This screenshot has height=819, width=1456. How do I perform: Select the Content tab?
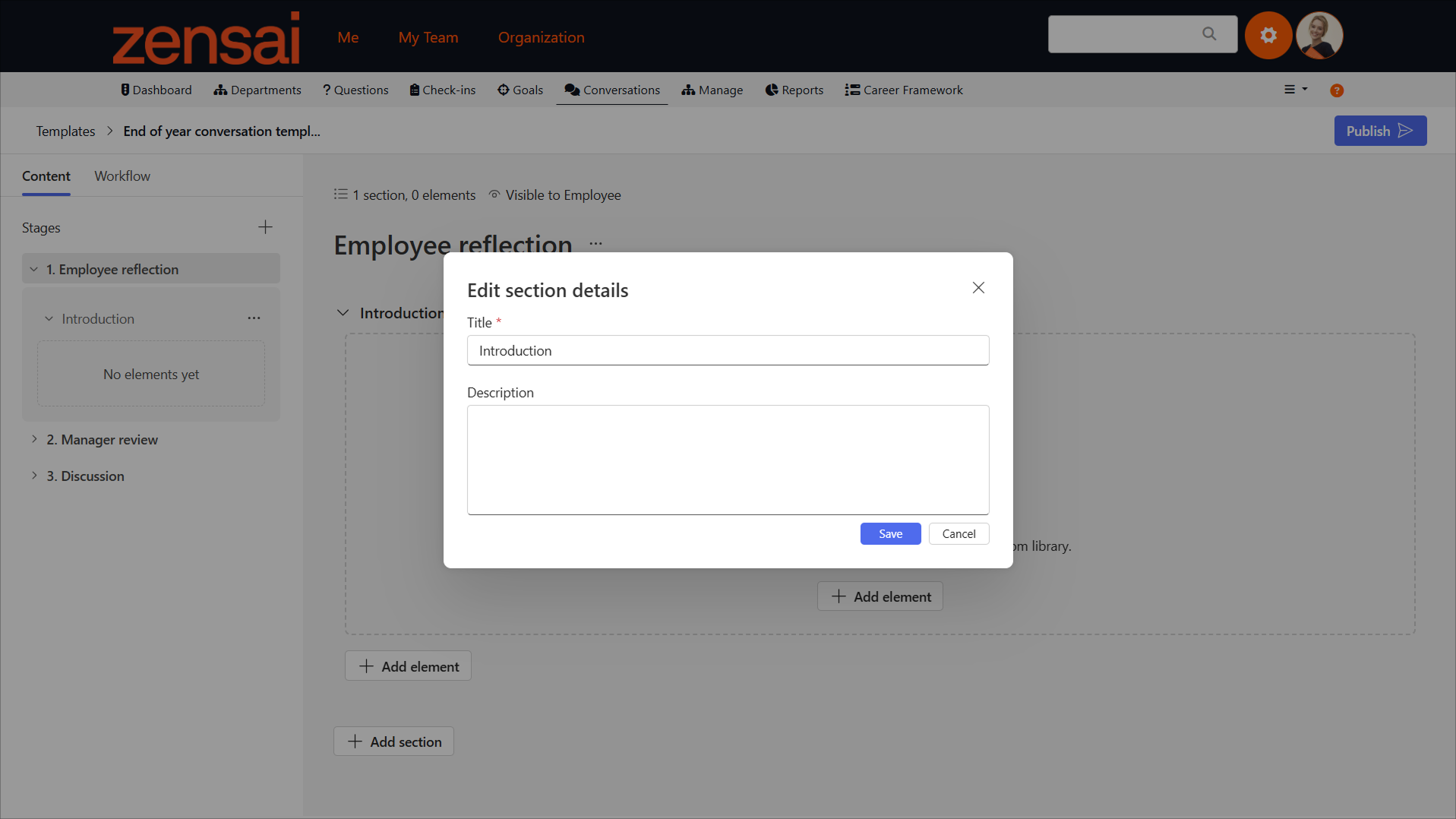pyautogui.click(x=46, y=175)
